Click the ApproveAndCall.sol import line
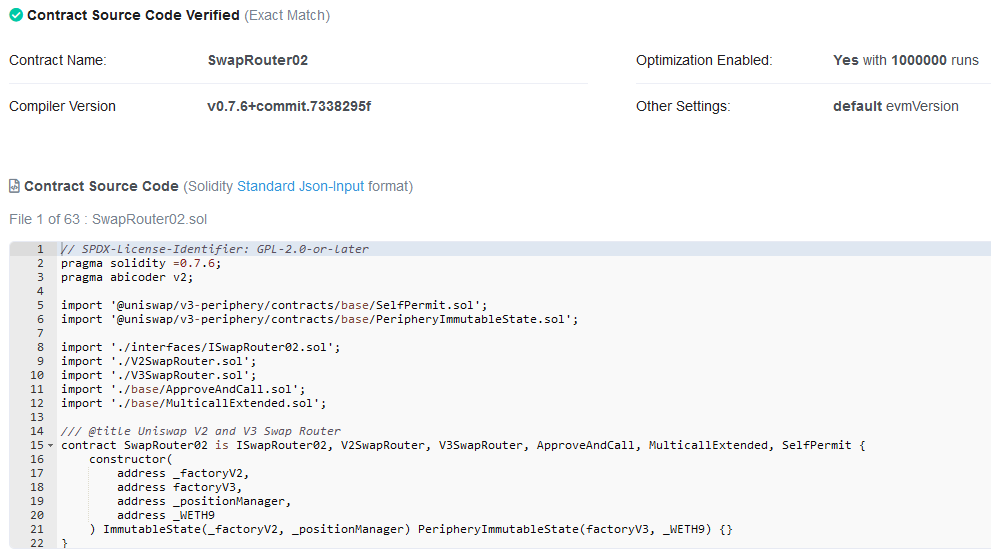This screenshot has height=553, width=991. pos(183,389)
